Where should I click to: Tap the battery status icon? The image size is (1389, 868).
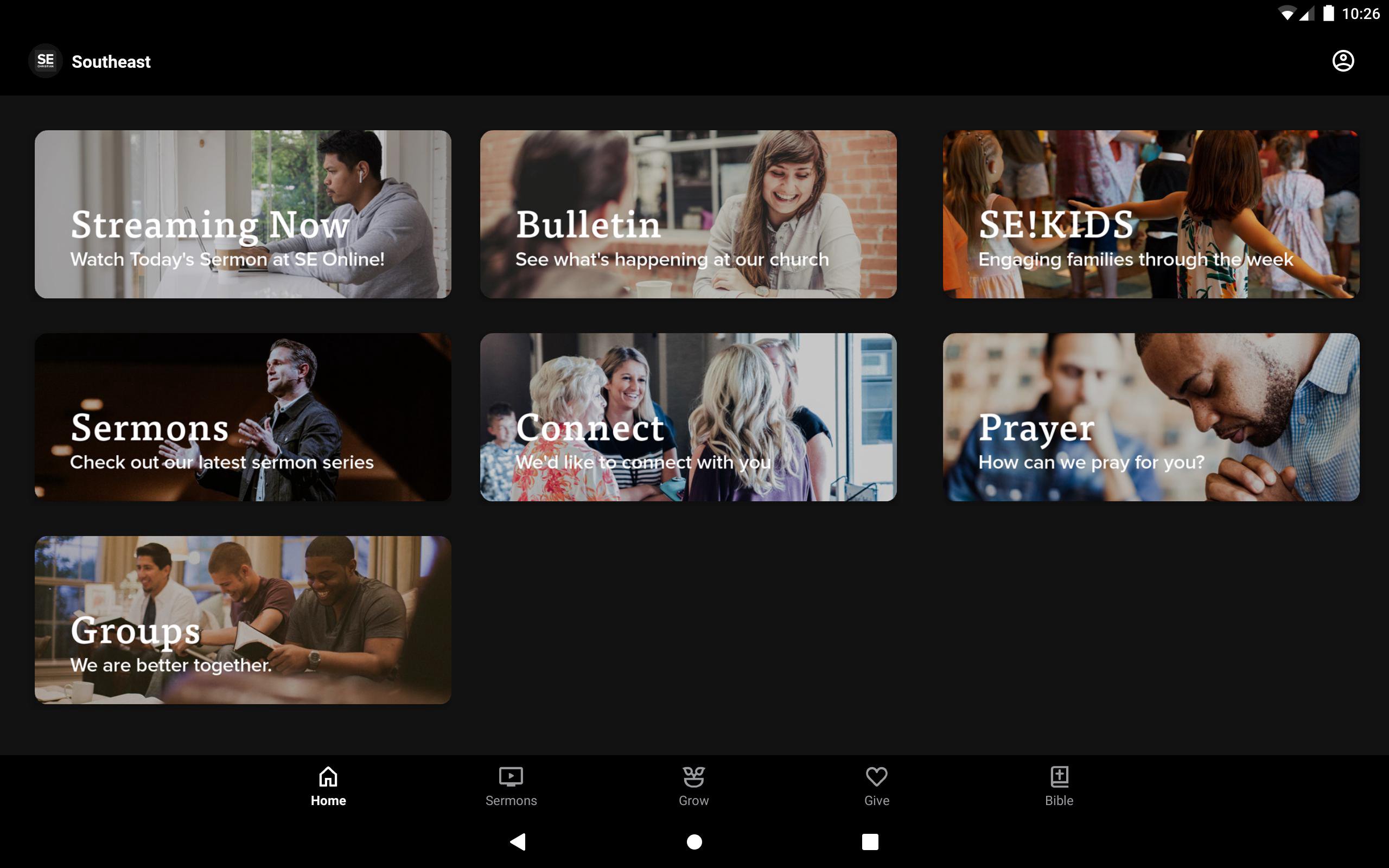[1328, 13]
